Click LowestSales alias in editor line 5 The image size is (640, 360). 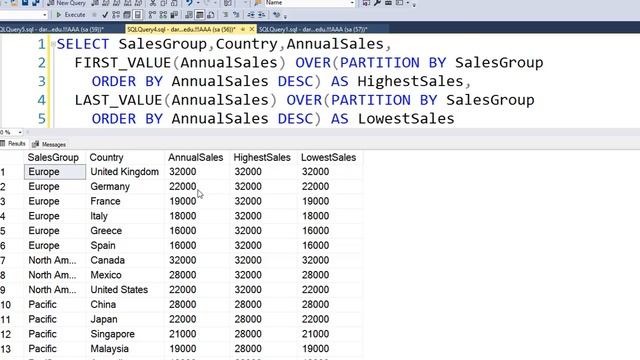pyautogui.click(x=406, y=119)
